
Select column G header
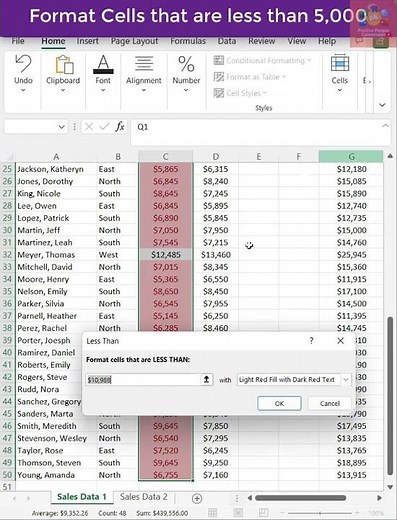point(351,156)
